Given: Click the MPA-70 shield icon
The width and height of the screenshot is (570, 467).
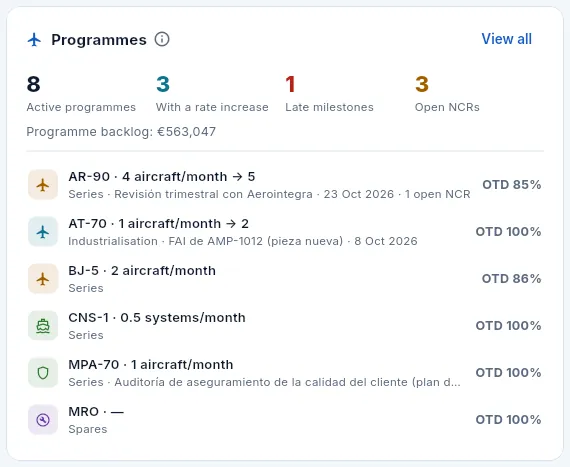Looking at the screenshot, I should pyautogui.click(x=43, y=373).
